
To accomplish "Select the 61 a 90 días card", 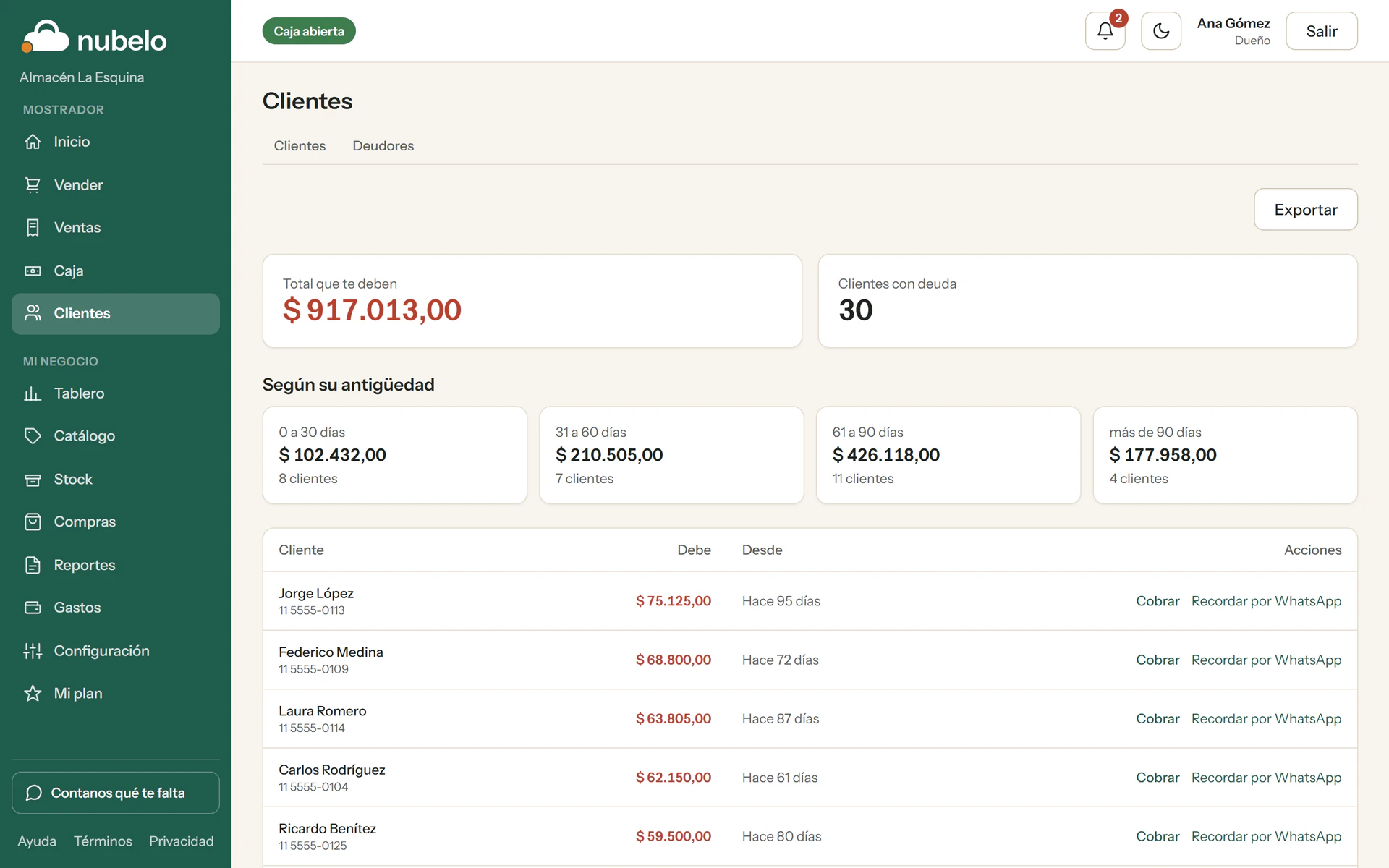I will tap(948, 455).
